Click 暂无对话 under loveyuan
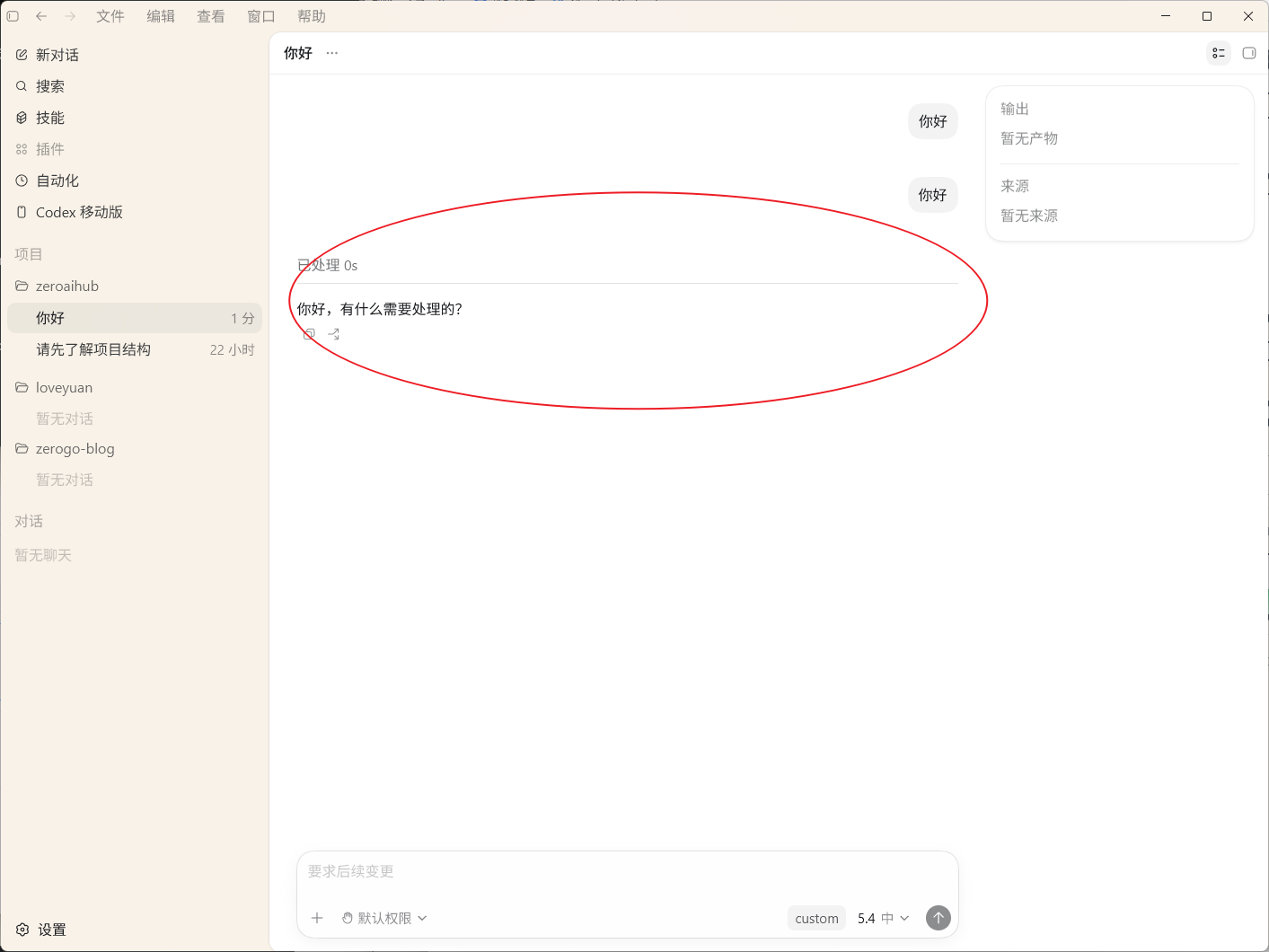Viewport: 1269px width, 952px height. click(x=65, y=419)
